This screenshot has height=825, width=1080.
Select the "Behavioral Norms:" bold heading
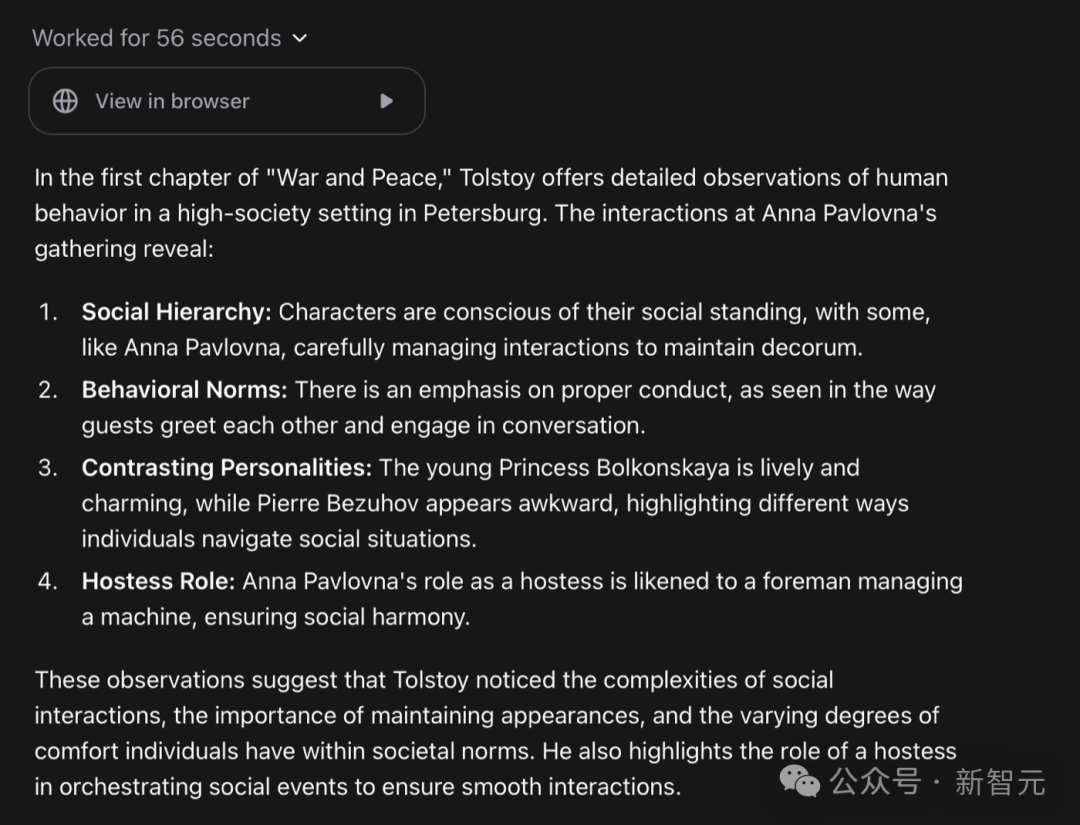pos(184,389)
